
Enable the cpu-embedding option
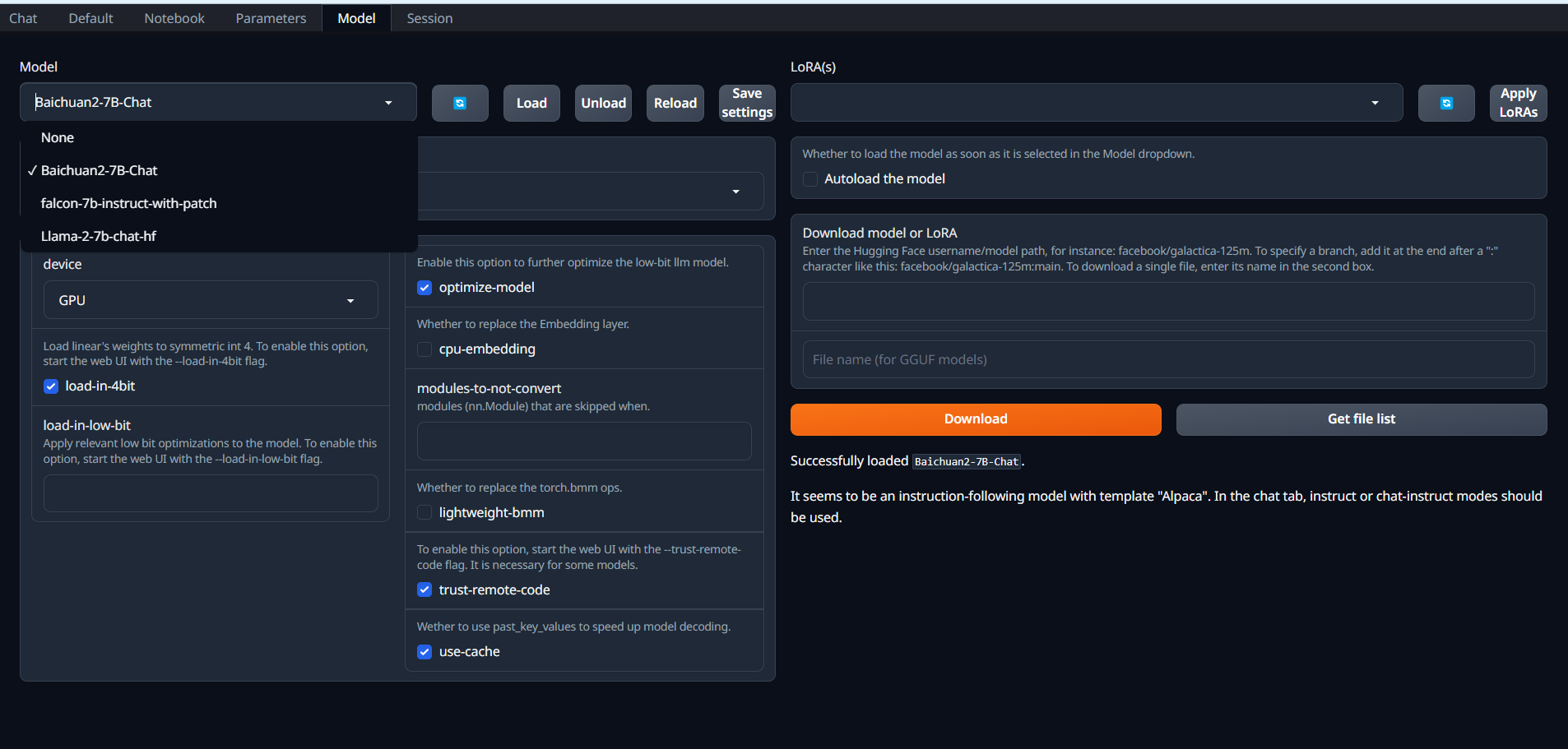pos(424,349)
